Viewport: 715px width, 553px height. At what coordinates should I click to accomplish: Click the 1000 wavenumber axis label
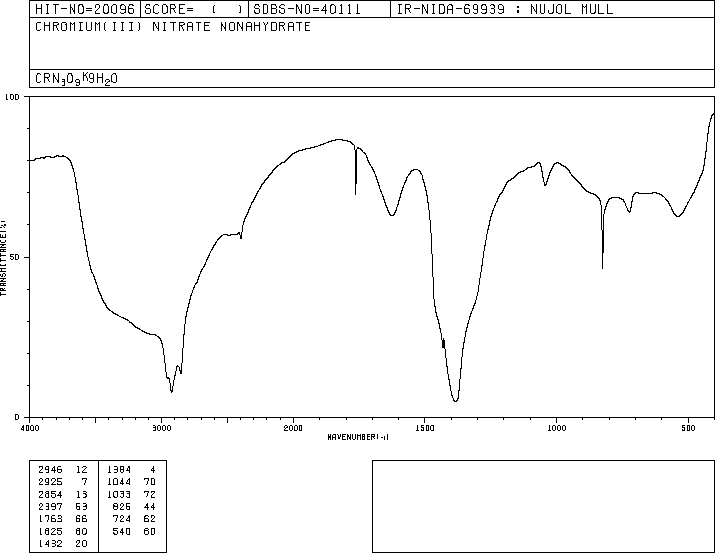click(556, 428)
